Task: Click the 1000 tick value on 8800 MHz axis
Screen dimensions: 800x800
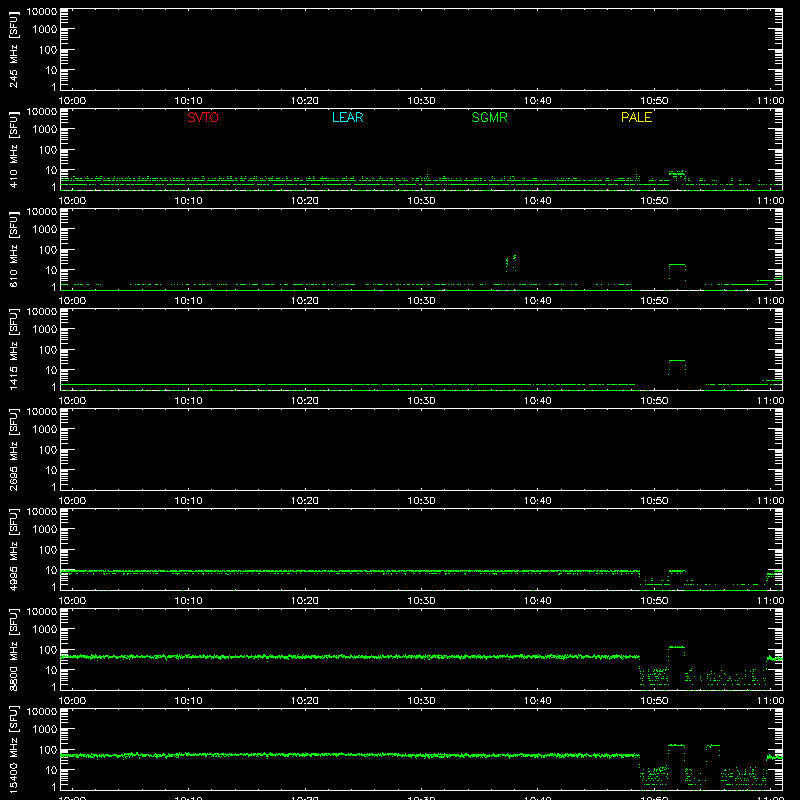Action: [x=44, y=630]
